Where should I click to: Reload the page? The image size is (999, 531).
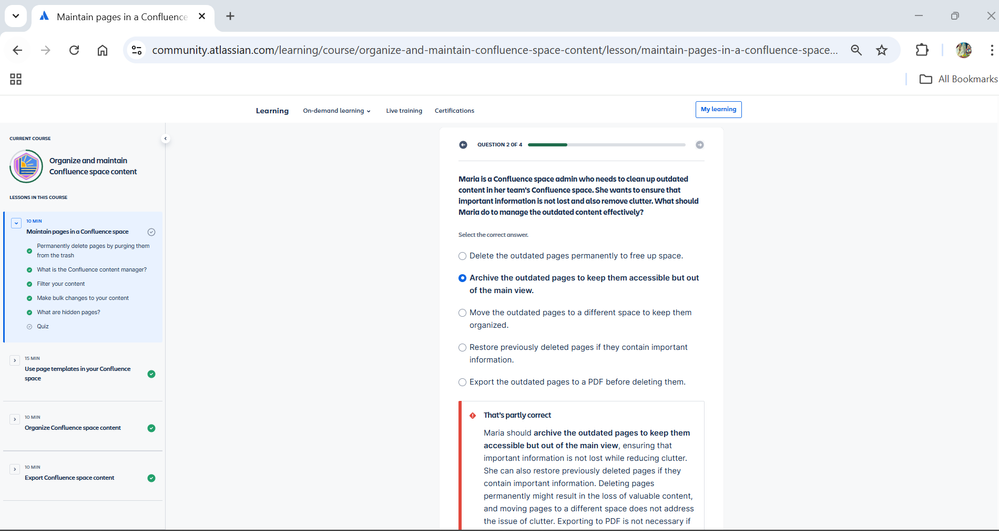(74, 50)
